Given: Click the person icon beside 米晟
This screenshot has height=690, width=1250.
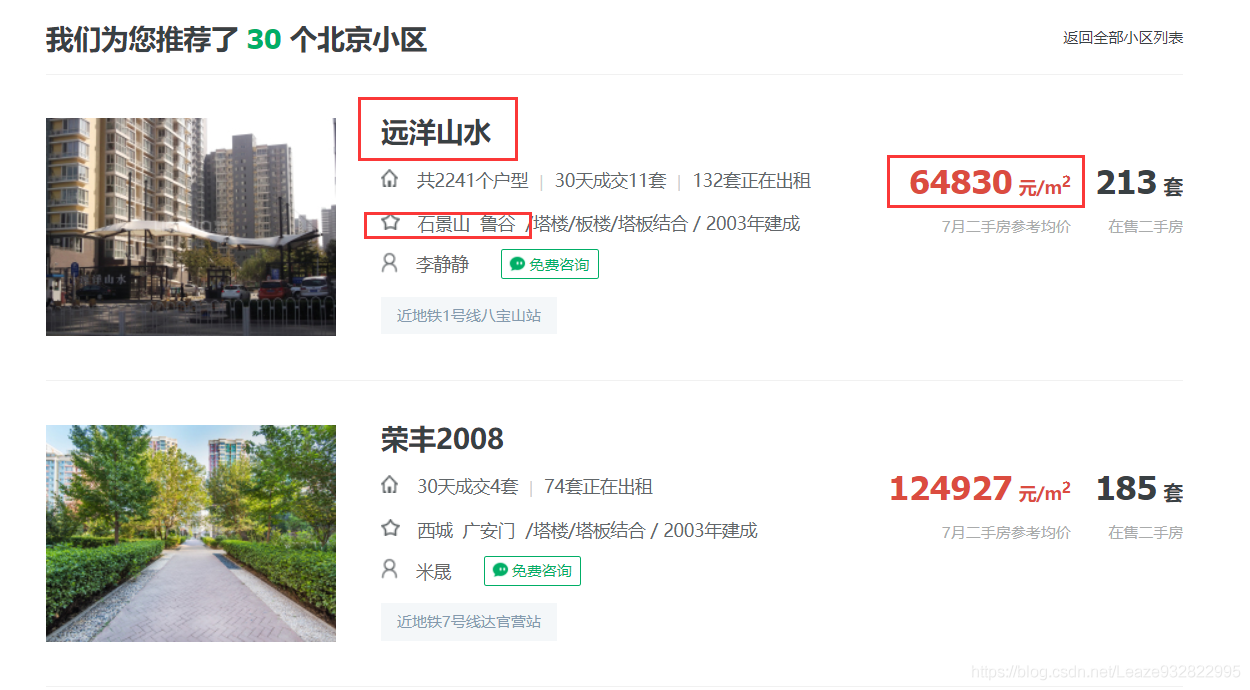Looking at the screenshot, I should [x=390, y=569].
